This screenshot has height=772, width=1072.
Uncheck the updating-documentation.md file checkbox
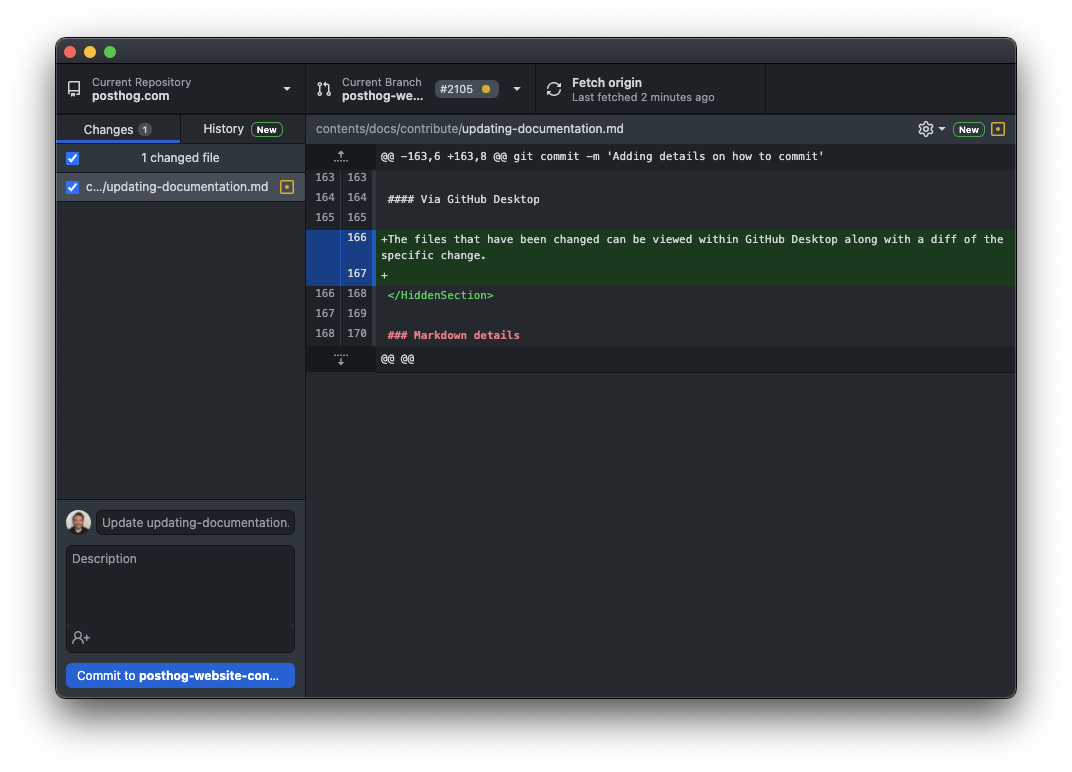pos(72,187)
